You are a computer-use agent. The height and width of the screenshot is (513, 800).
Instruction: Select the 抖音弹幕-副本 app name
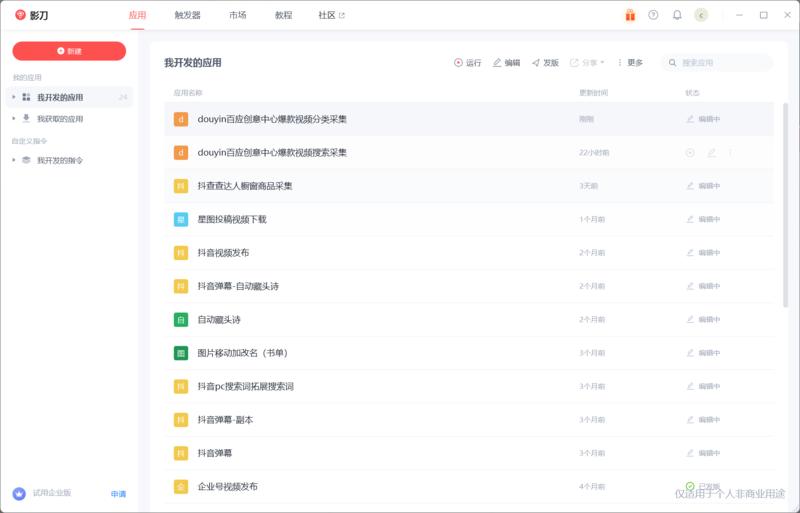[226, 420]
